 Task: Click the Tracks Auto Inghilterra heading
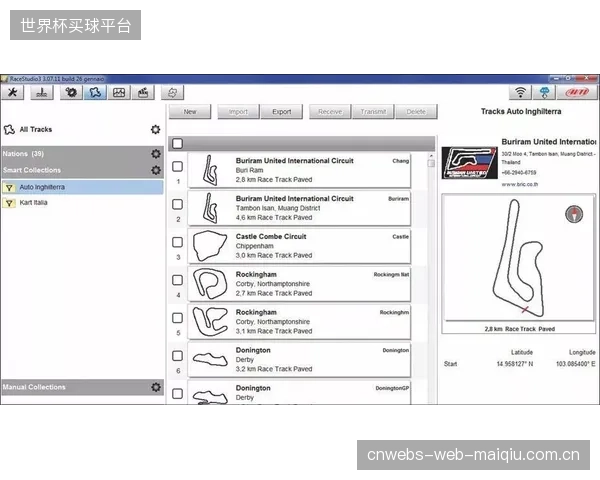(x=521, y=111)
